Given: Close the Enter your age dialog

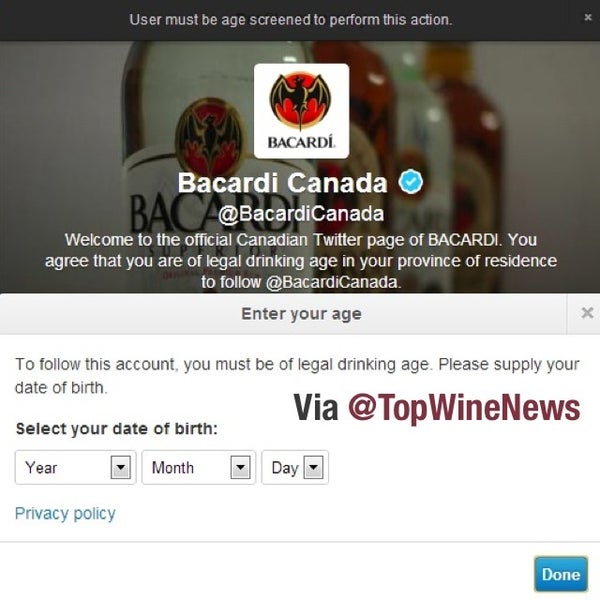Looking at the screenshot, I should (x=587, y=313).
